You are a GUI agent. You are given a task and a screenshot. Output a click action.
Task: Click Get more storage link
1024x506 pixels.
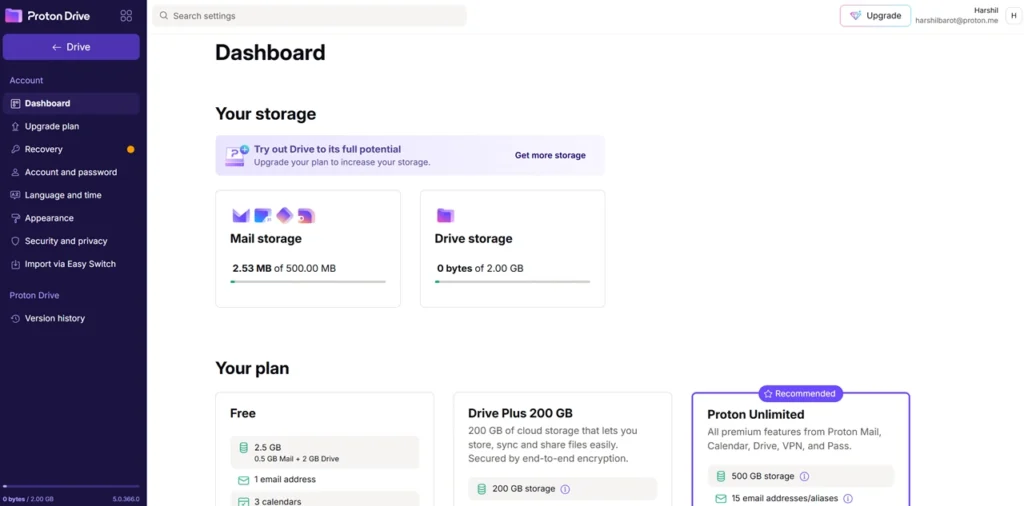(x=550, y=155)
